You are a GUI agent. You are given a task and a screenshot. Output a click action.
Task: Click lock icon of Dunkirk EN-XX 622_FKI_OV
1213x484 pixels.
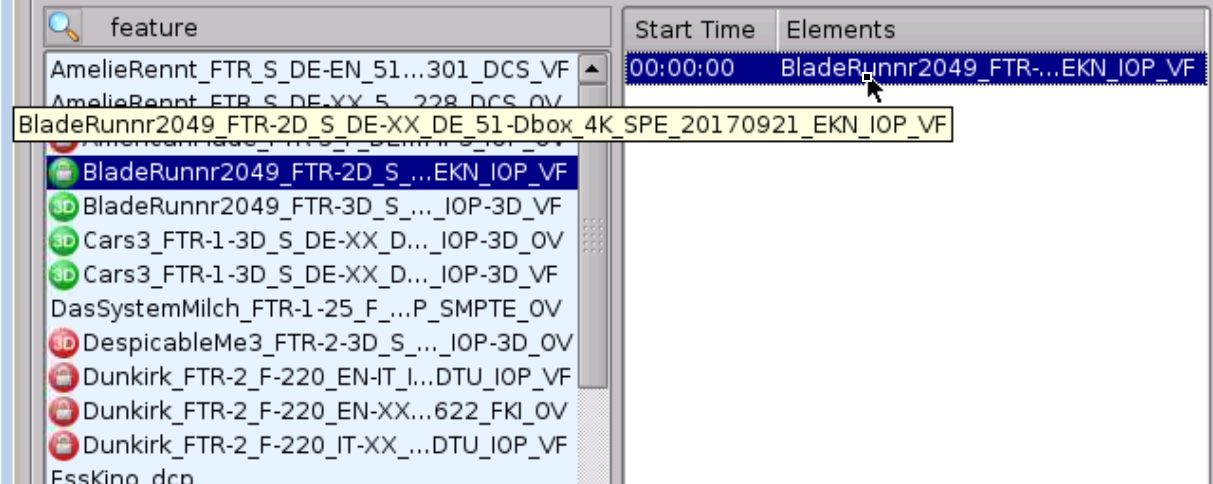pos(64,411)
